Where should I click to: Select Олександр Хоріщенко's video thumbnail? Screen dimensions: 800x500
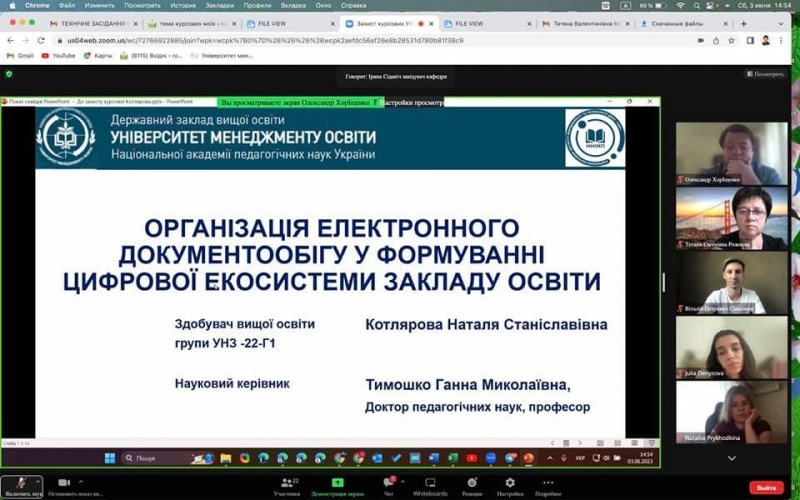coord(730,152)
